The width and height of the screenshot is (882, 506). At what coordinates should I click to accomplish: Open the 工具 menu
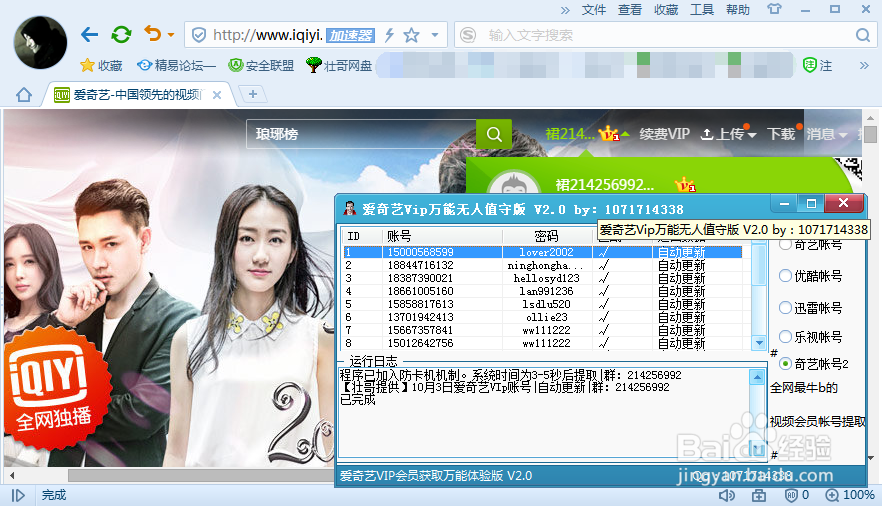point(702,10)
